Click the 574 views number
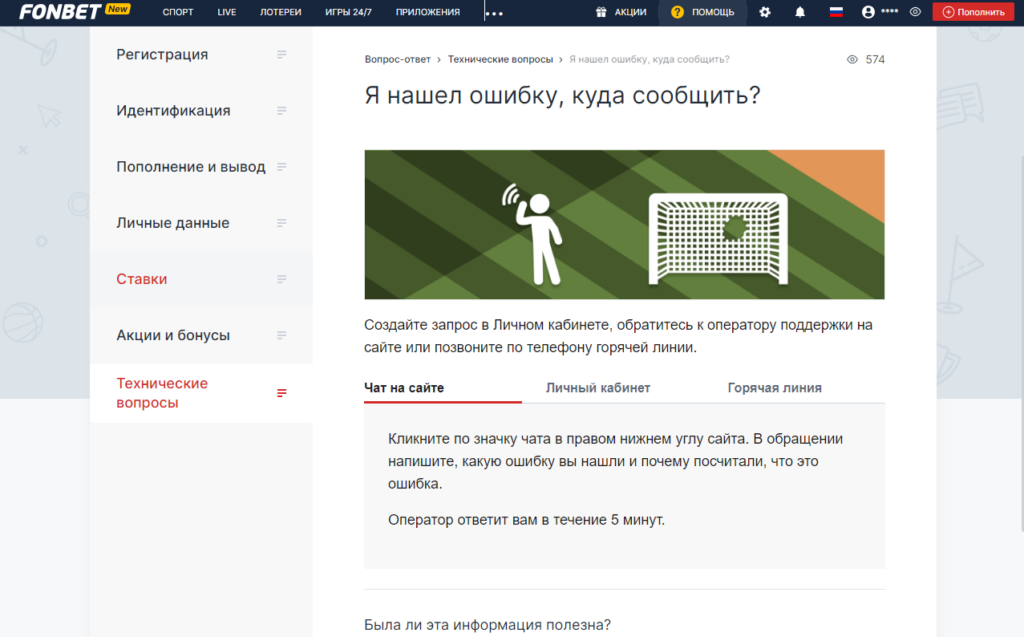1024x637 pixels. (875, 59)
